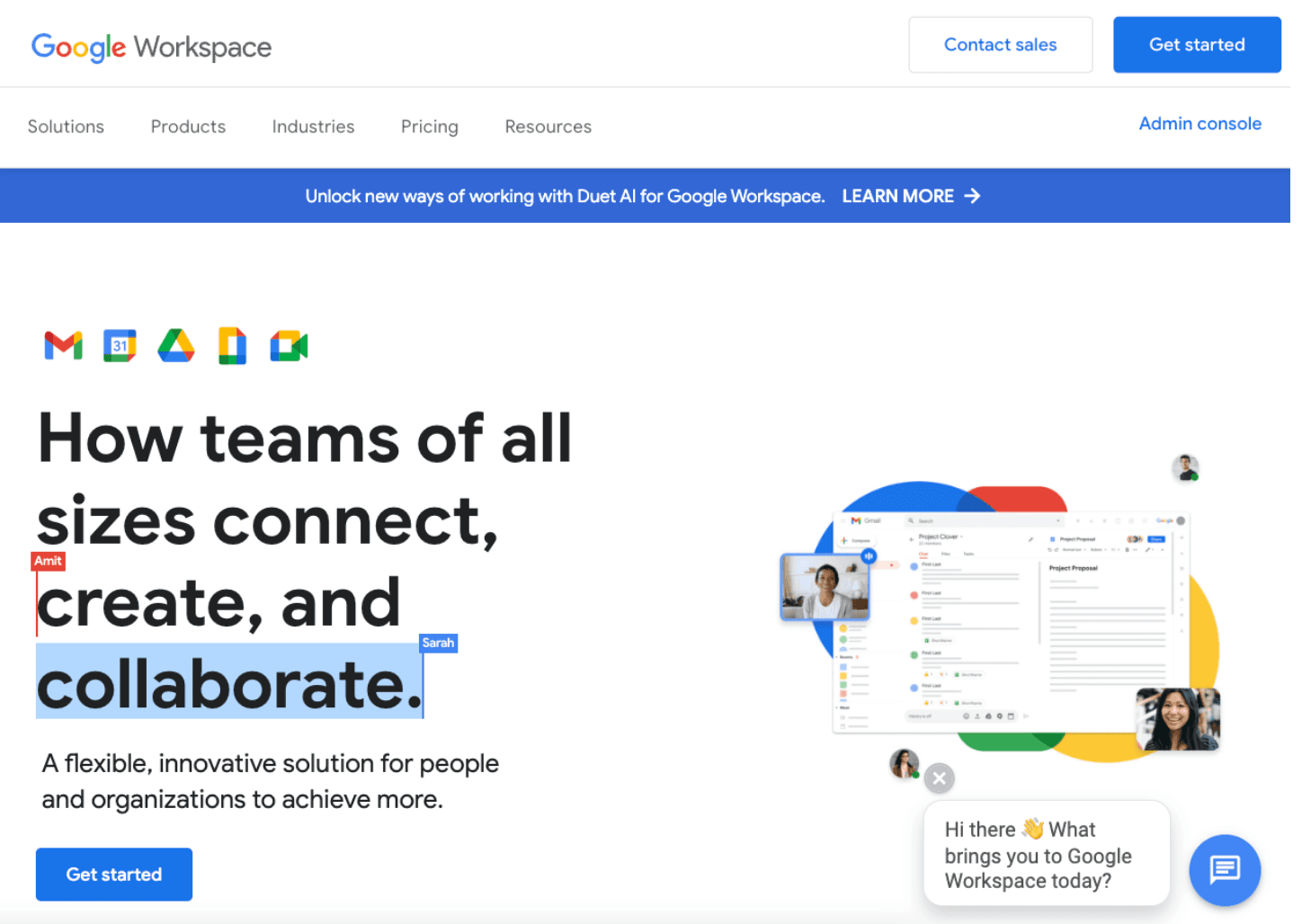
Task: Dismiss the chat greeting popup
Action: tap(939, 777)
